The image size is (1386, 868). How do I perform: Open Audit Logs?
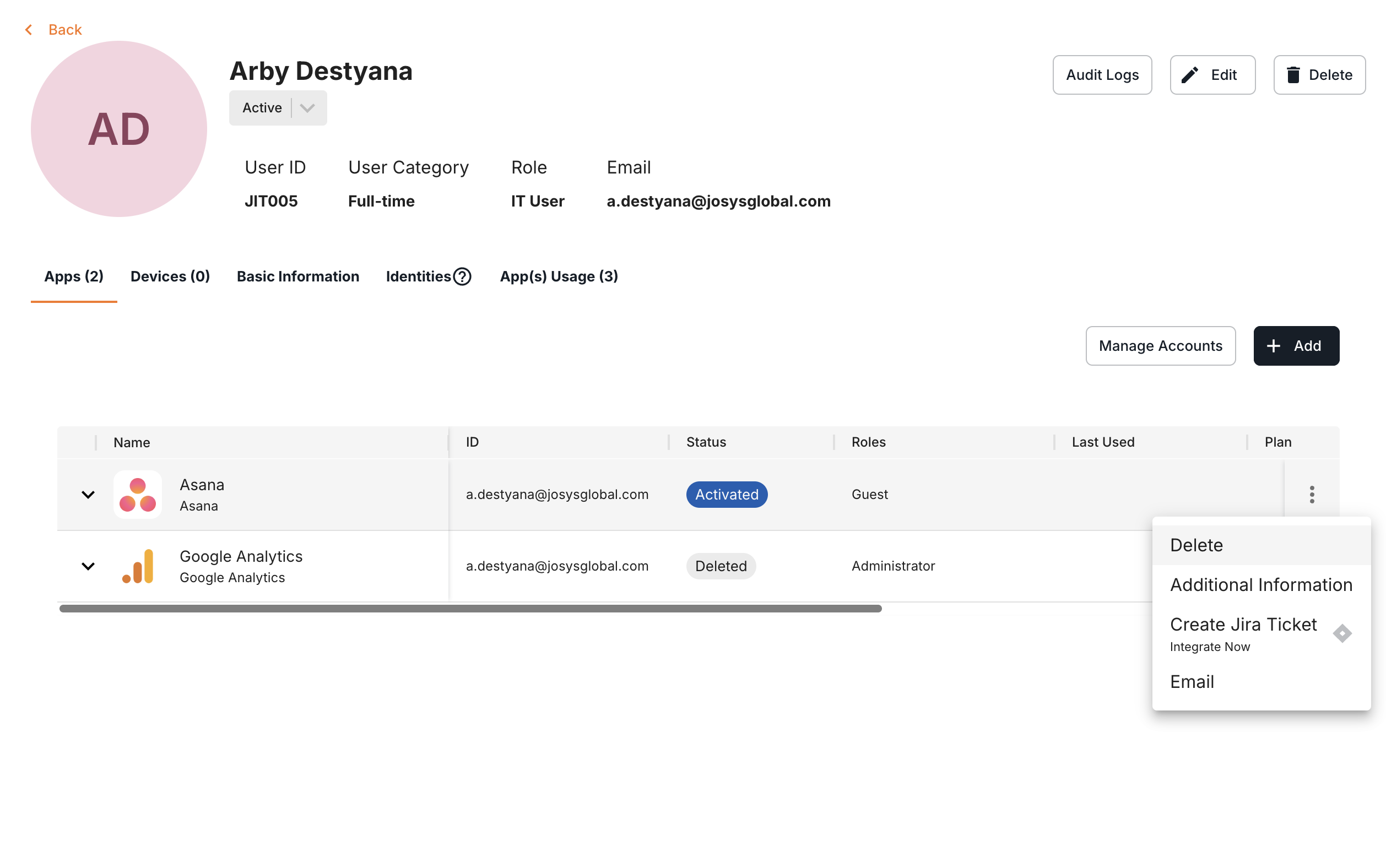(x=1102, y=75)
